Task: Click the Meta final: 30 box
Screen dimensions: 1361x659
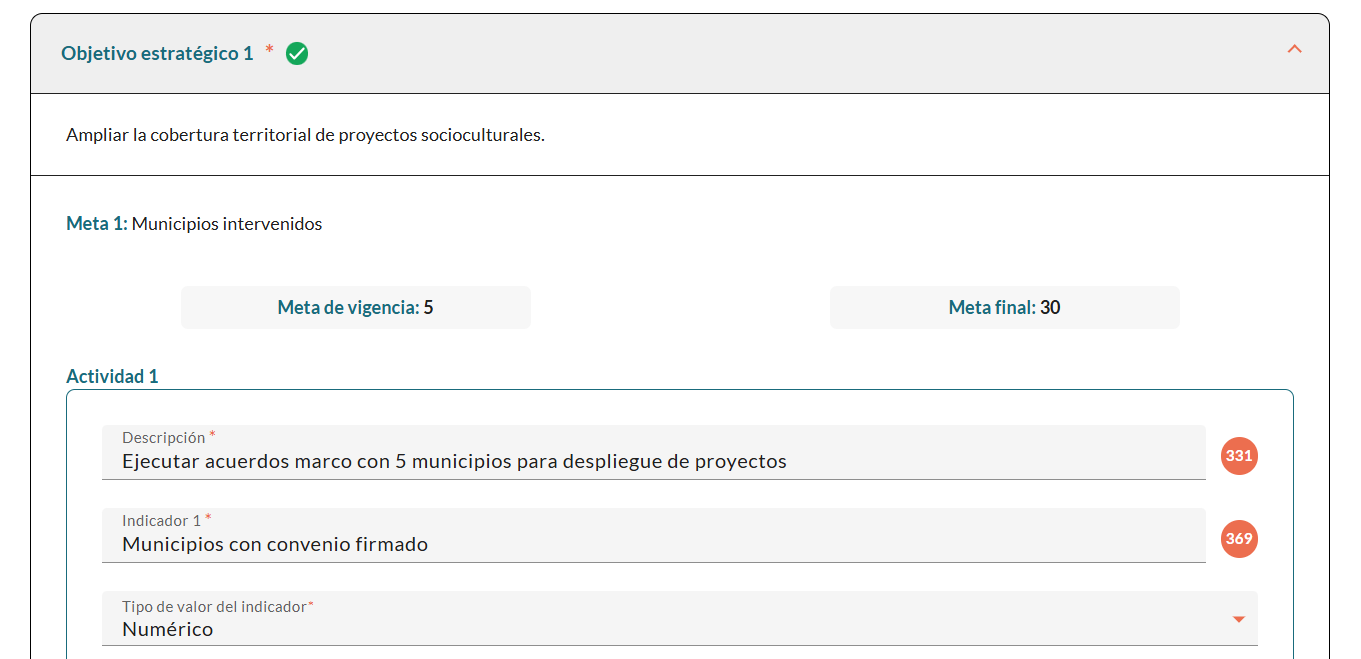Action: tap(1004, 307)
